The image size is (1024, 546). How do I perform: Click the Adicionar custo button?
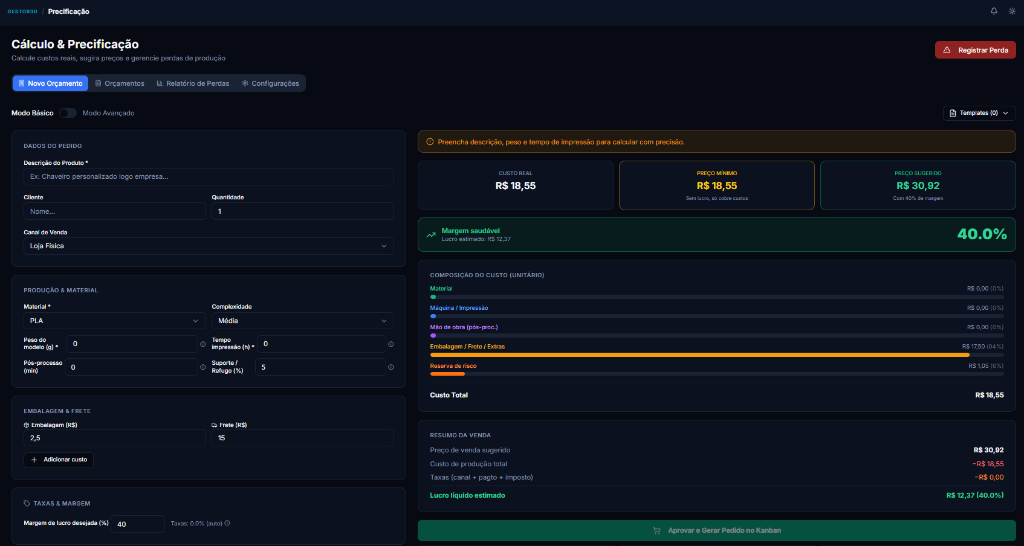59,460
